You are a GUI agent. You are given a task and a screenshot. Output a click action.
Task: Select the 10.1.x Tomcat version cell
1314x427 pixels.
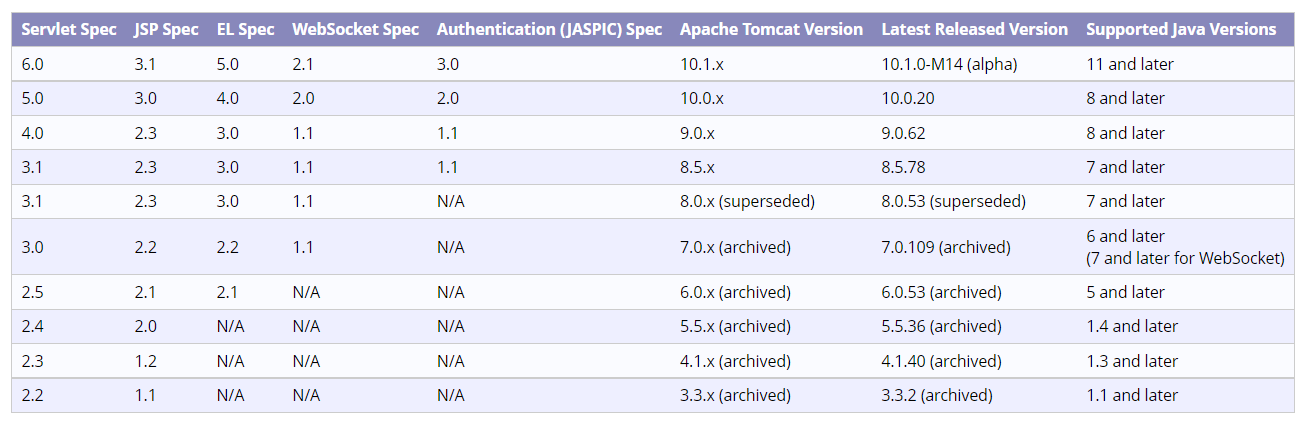tap(702, 64)
